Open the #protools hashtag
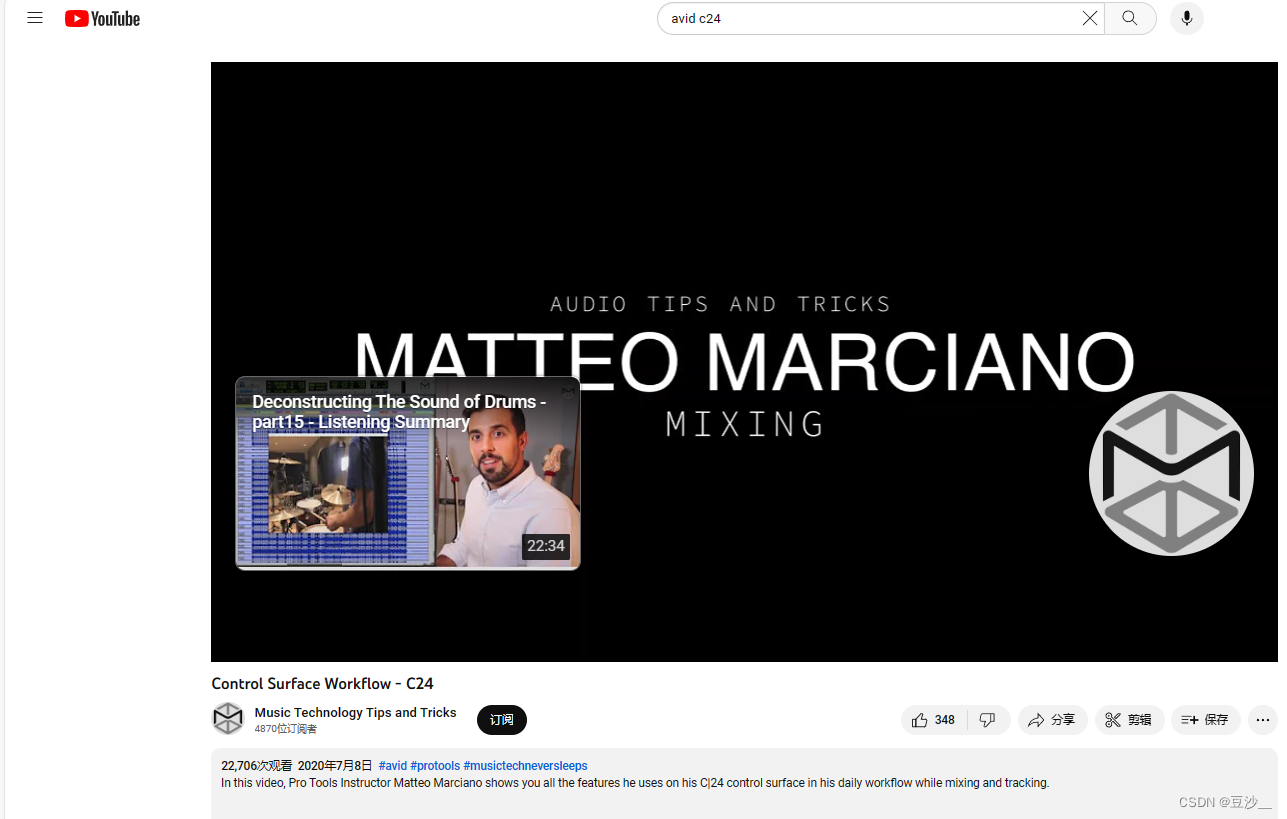This screenshot has height=819, width=1287. coord(435,766)
